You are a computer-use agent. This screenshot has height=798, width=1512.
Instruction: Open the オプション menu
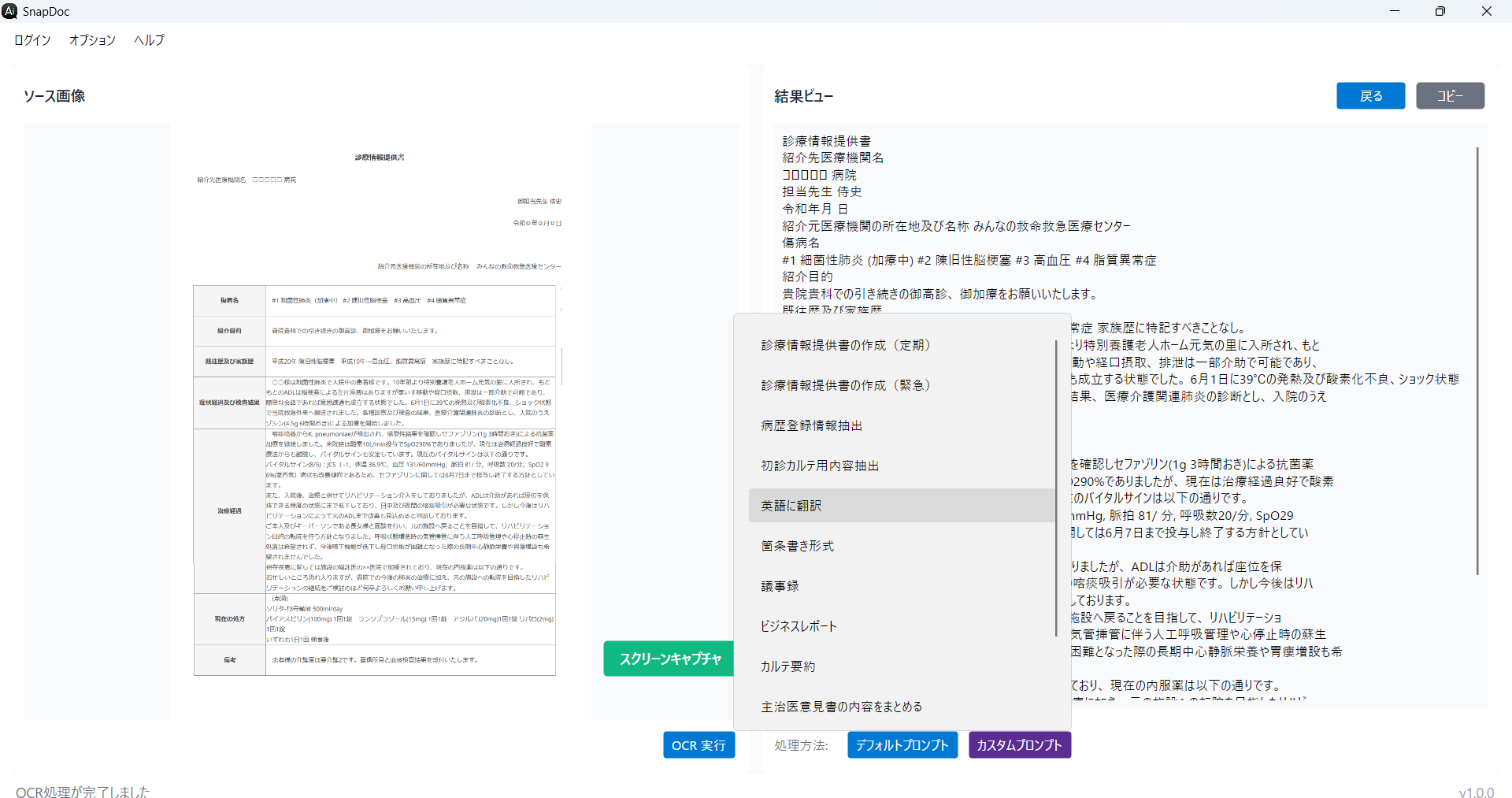tap(92, 40)
